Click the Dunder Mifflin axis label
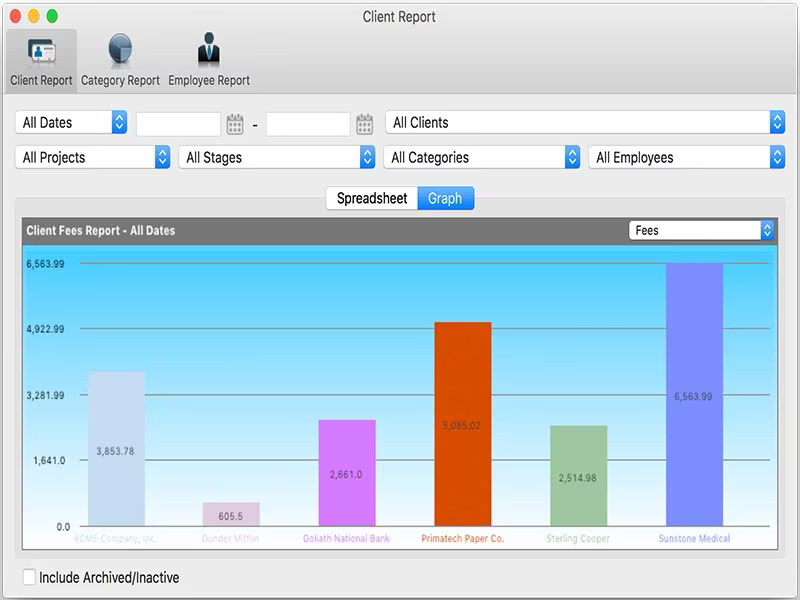This screenshot has height=600, width=800. point(231,538)
